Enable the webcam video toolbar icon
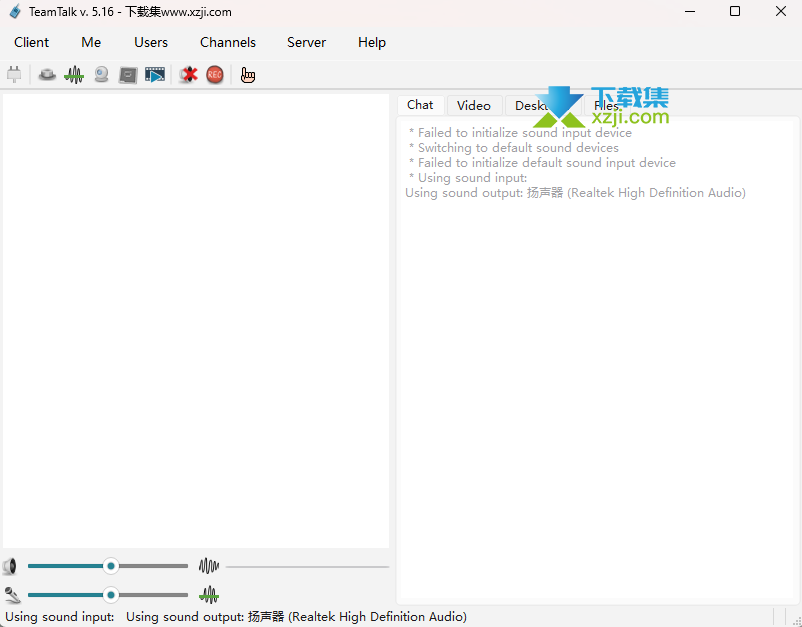This screenshot has height=627, width=802. click(x=101, y=75)
